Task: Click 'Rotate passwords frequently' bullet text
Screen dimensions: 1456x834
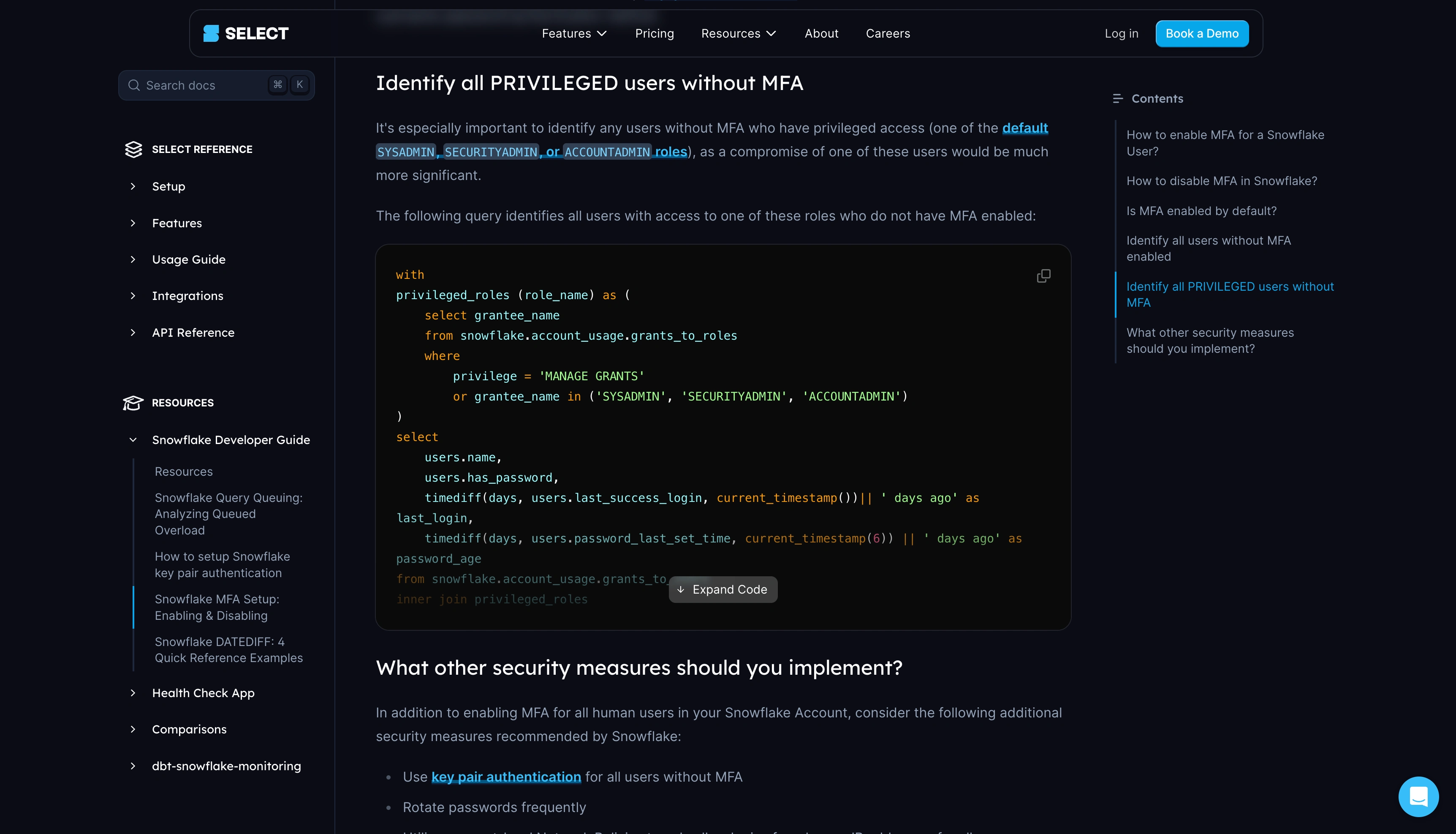Action: [494, 807]
